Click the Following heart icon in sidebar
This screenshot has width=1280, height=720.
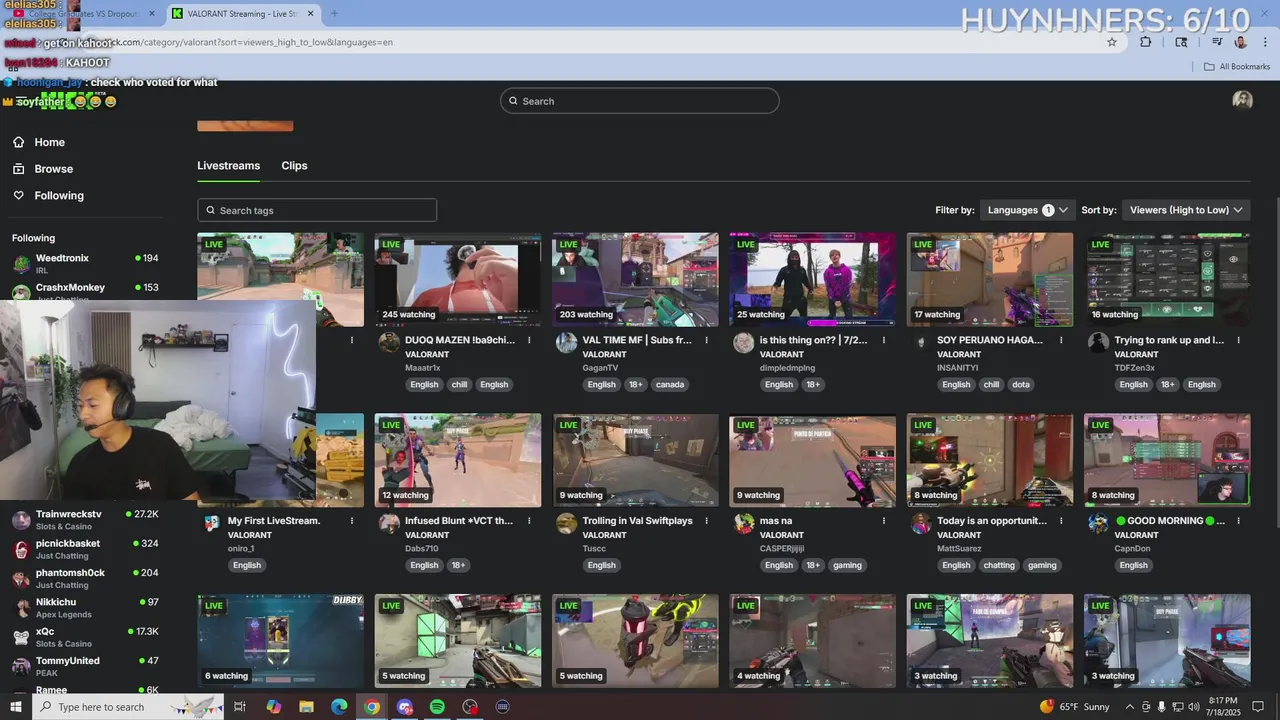(x=19, y=196)
